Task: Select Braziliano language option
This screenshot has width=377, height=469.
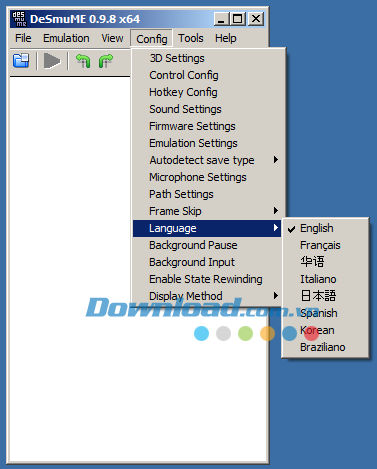Action: pos(325,347)
